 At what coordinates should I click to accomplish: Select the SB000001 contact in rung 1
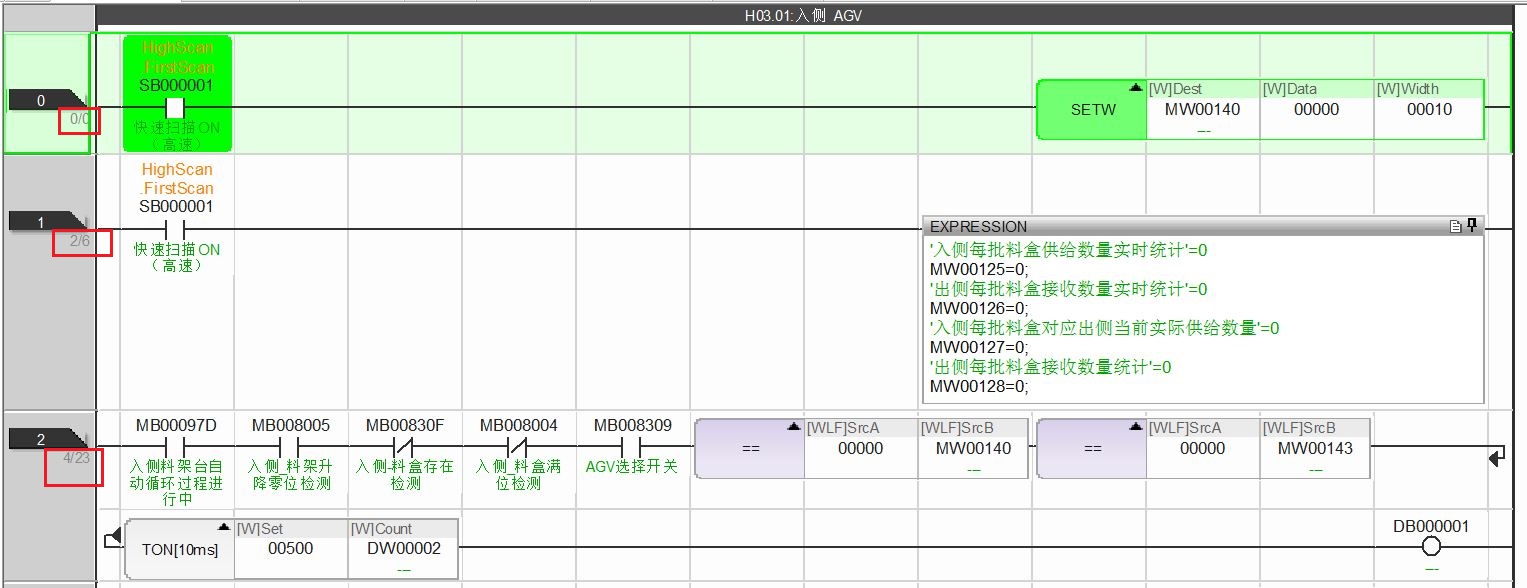click(176, 228)
